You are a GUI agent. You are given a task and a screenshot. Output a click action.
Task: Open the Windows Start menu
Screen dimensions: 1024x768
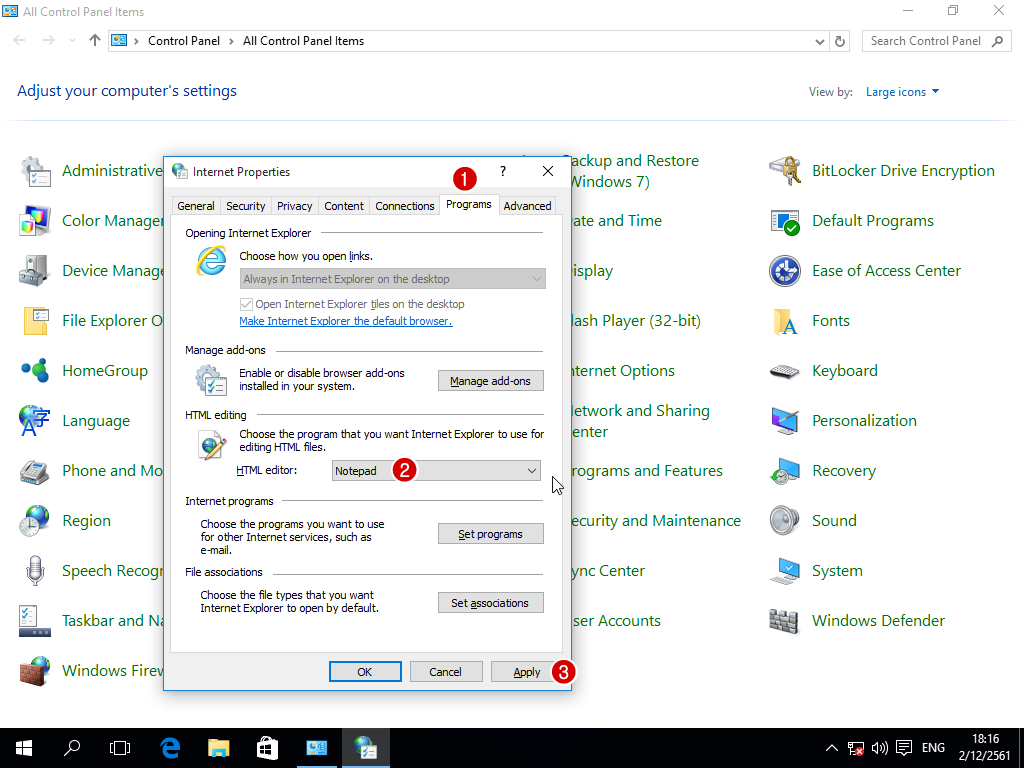click(24, 748)
